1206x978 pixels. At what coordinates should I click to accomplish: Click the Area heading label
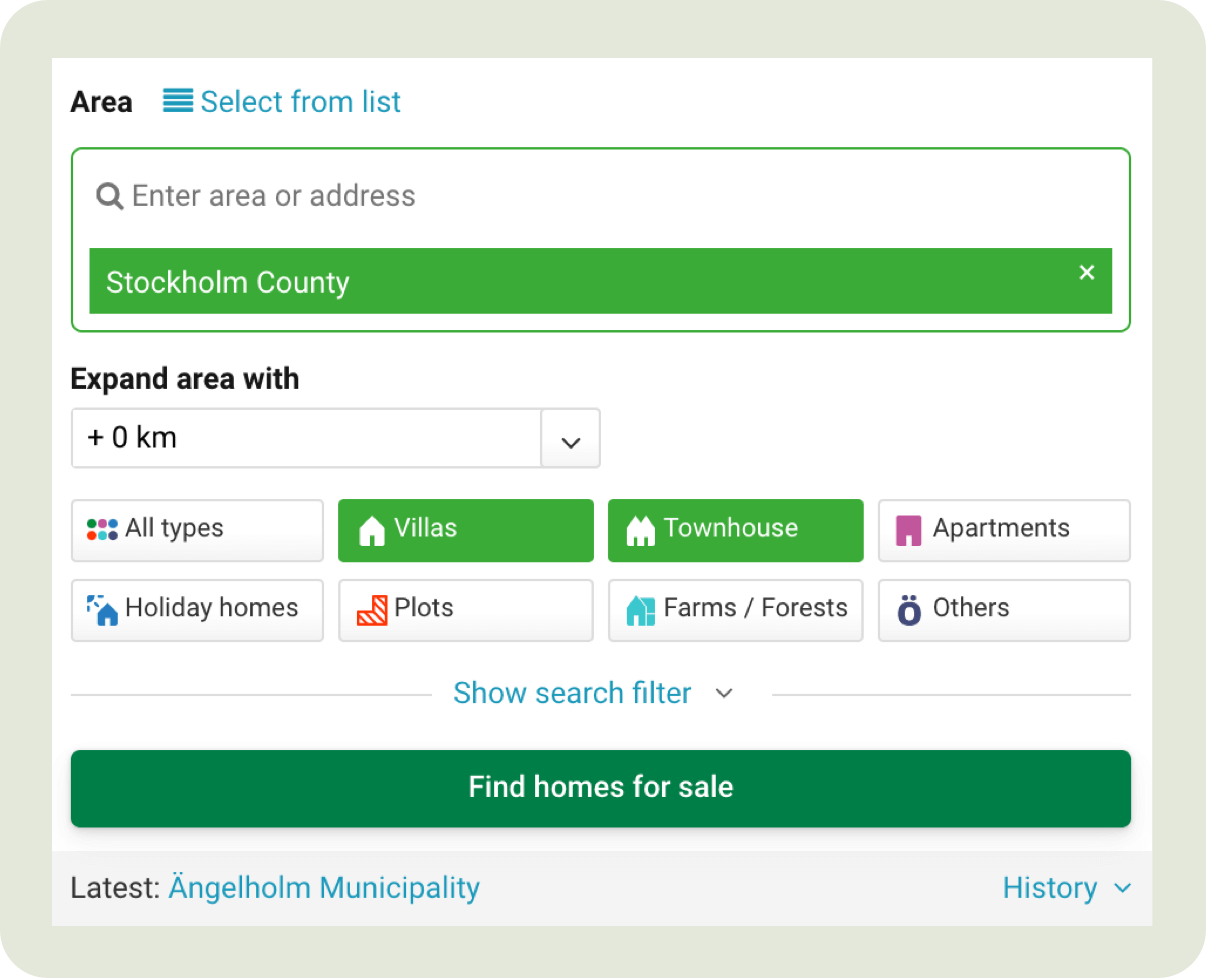[x=101, y=101]
